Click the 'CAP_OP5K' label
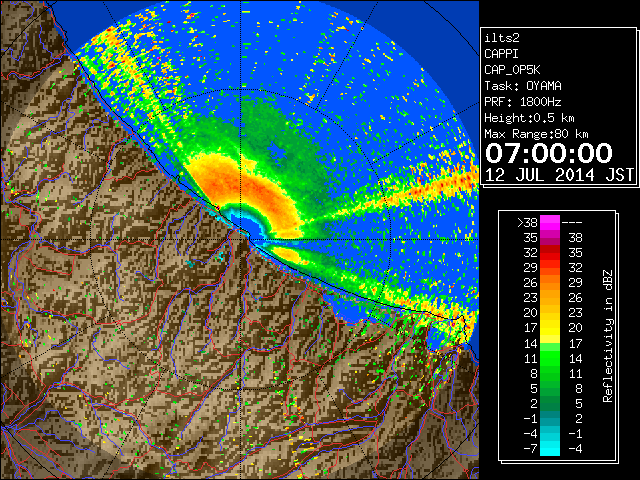Image resolution: width=640 pixels, height=480 pixels. 512,70
